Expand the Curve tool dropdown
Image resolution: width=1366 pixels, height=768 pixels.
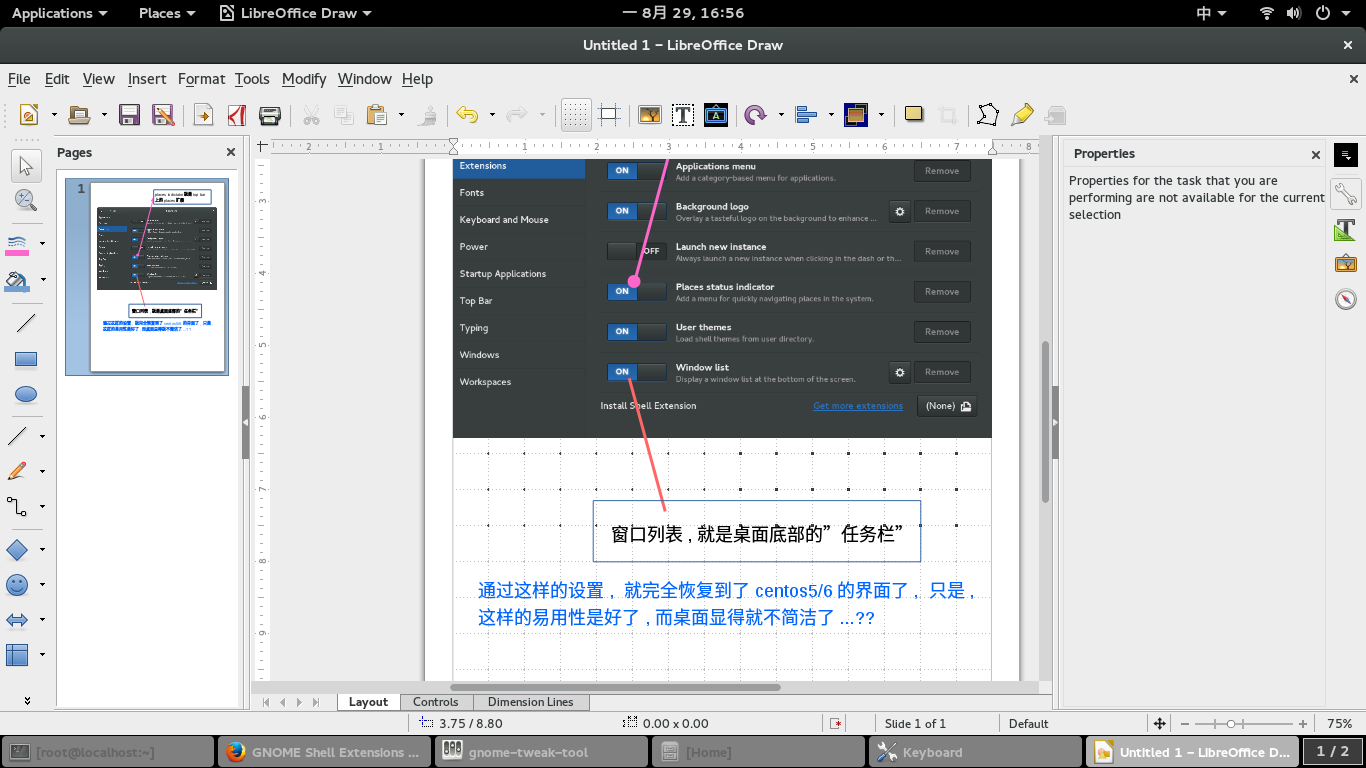42,471
